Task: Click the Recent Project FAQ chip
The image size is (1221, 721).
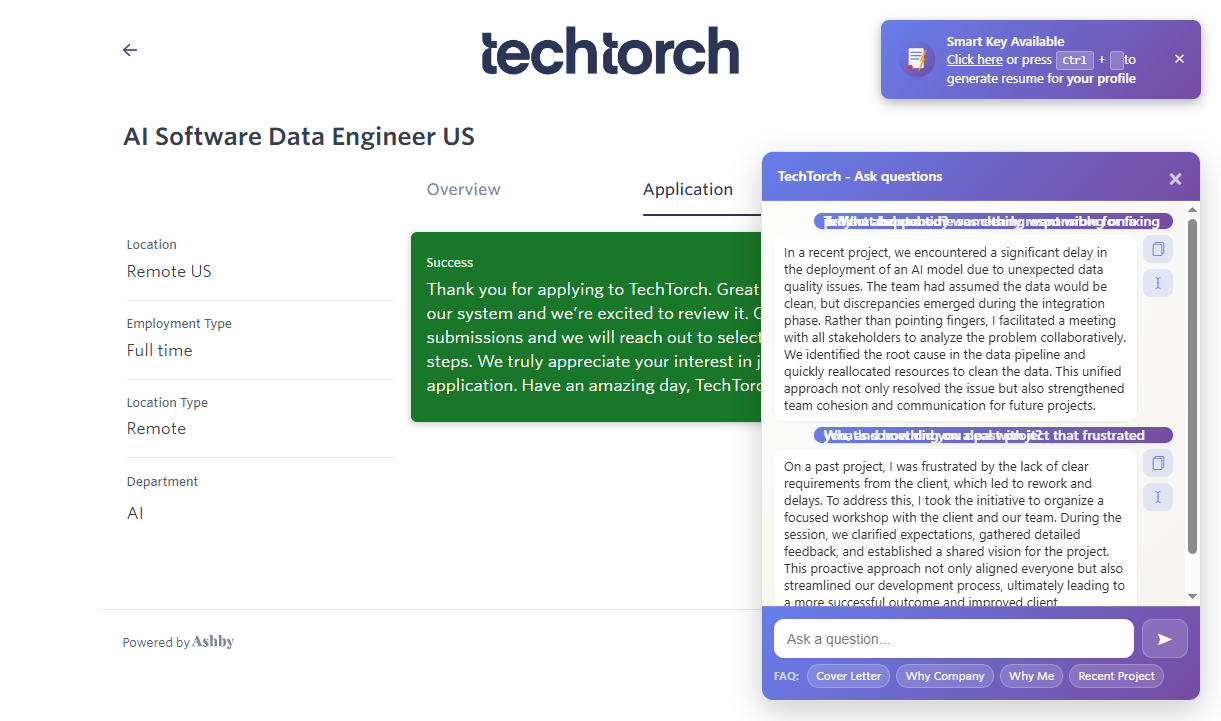Action: coord(1116,676)
